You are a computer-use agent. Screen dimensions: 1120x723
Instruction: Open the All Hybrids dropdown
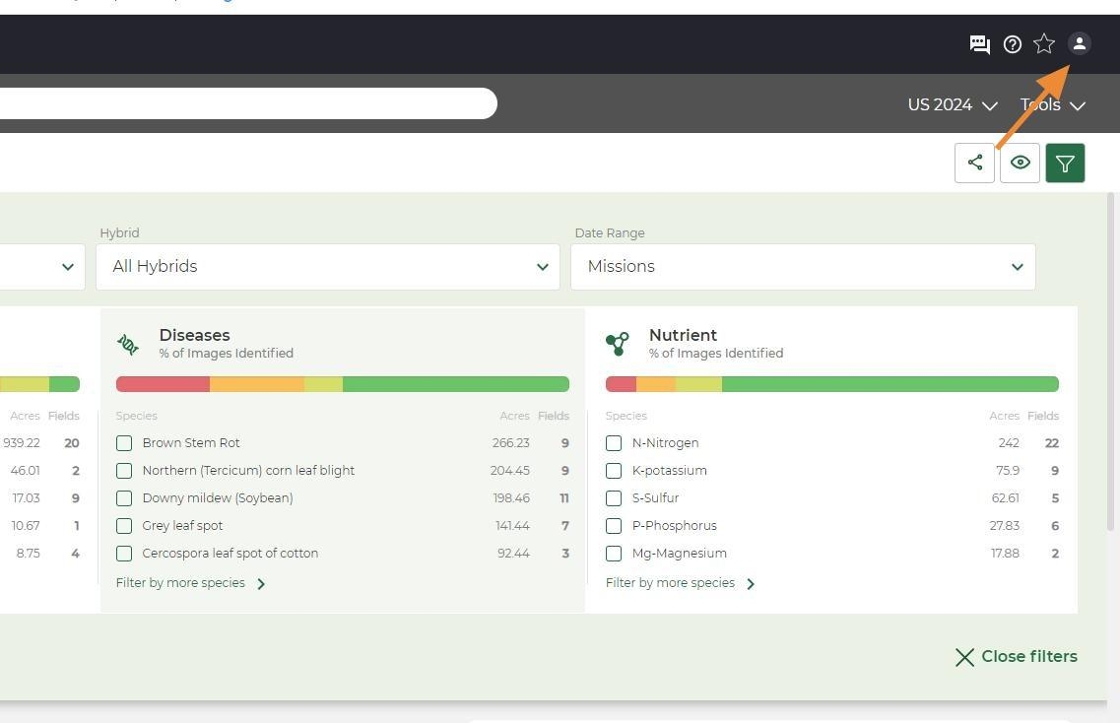[328, 266]
